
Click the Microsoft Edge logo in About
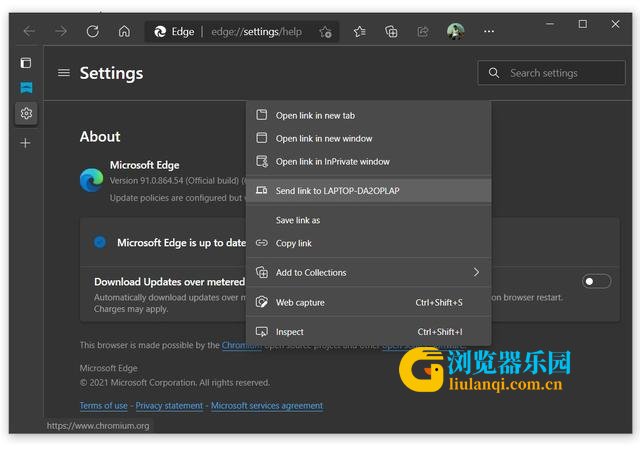91,180
